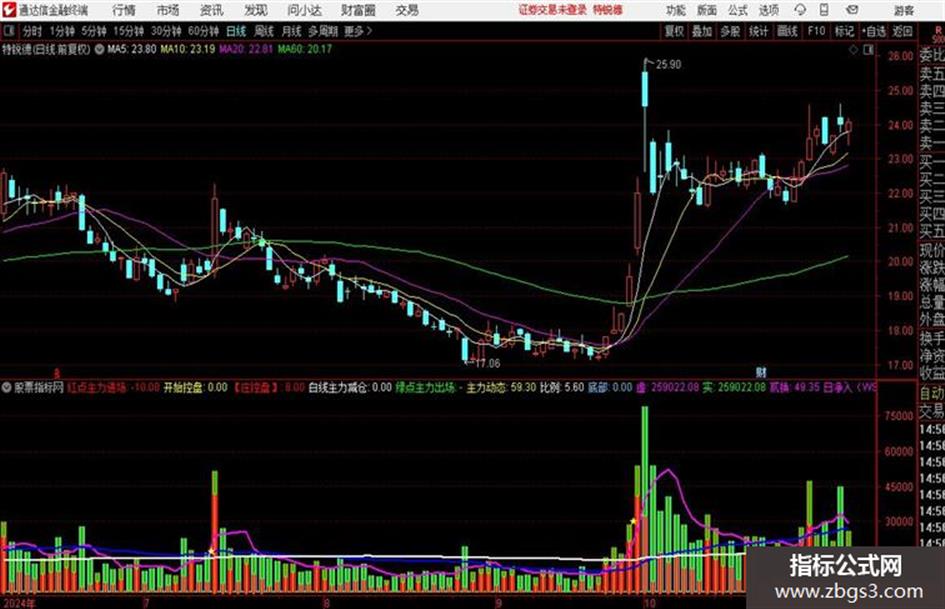Toggle the chart side panel icon near 26.00
Screen dimensions: 945x609
click(x=868, y=50)
